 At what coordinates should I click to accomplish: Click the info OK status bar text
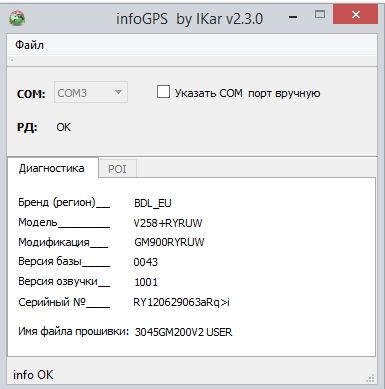coord(33,375)
